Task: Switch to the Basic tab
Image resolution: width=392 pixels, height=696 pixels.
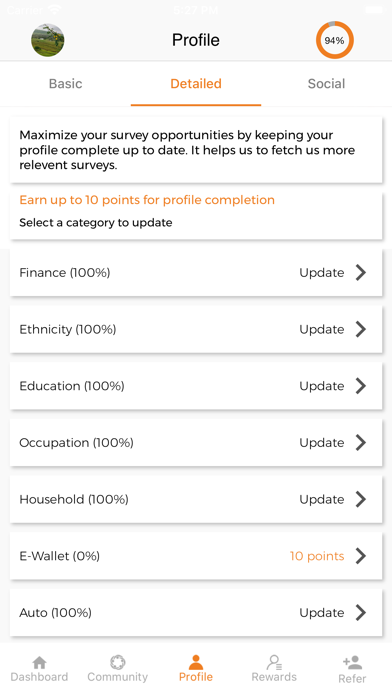Action: tap(66, 83)
